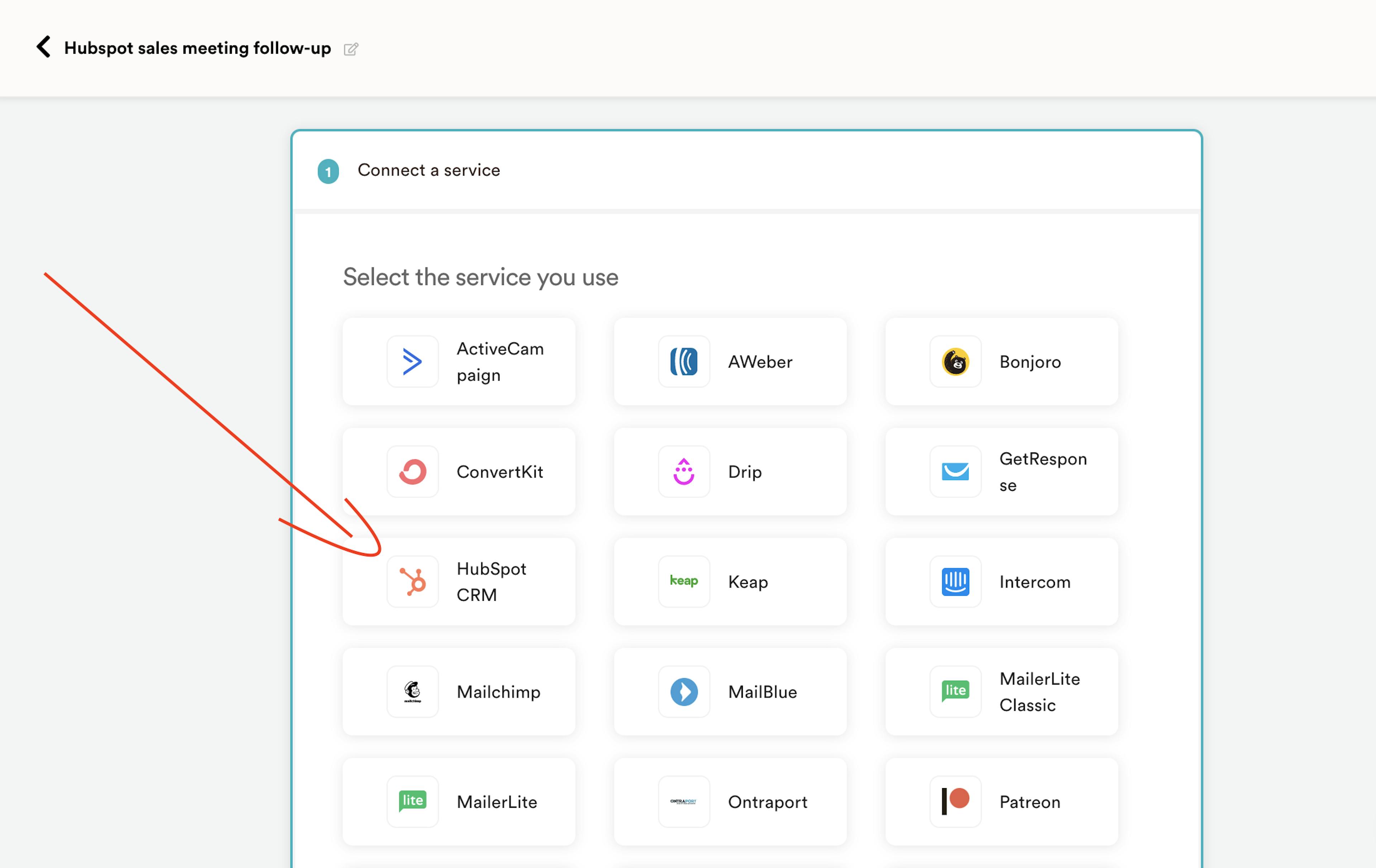The height and width of the screenshot is (868, 1376).
Task: Select the Mailchimp service label
Action: 498,692
